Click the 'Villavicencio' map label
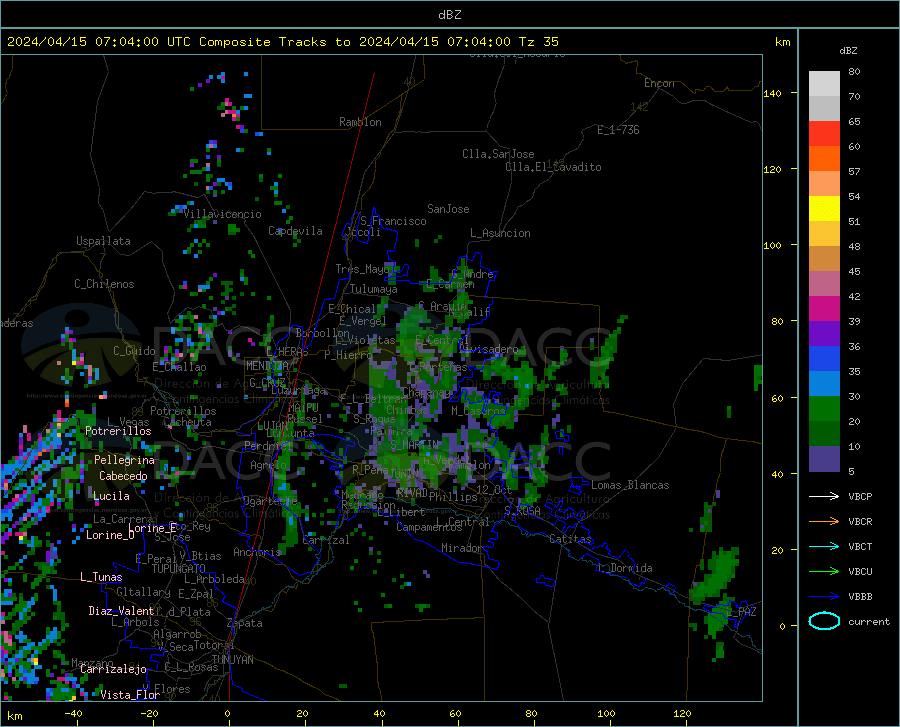 [223, 214]
